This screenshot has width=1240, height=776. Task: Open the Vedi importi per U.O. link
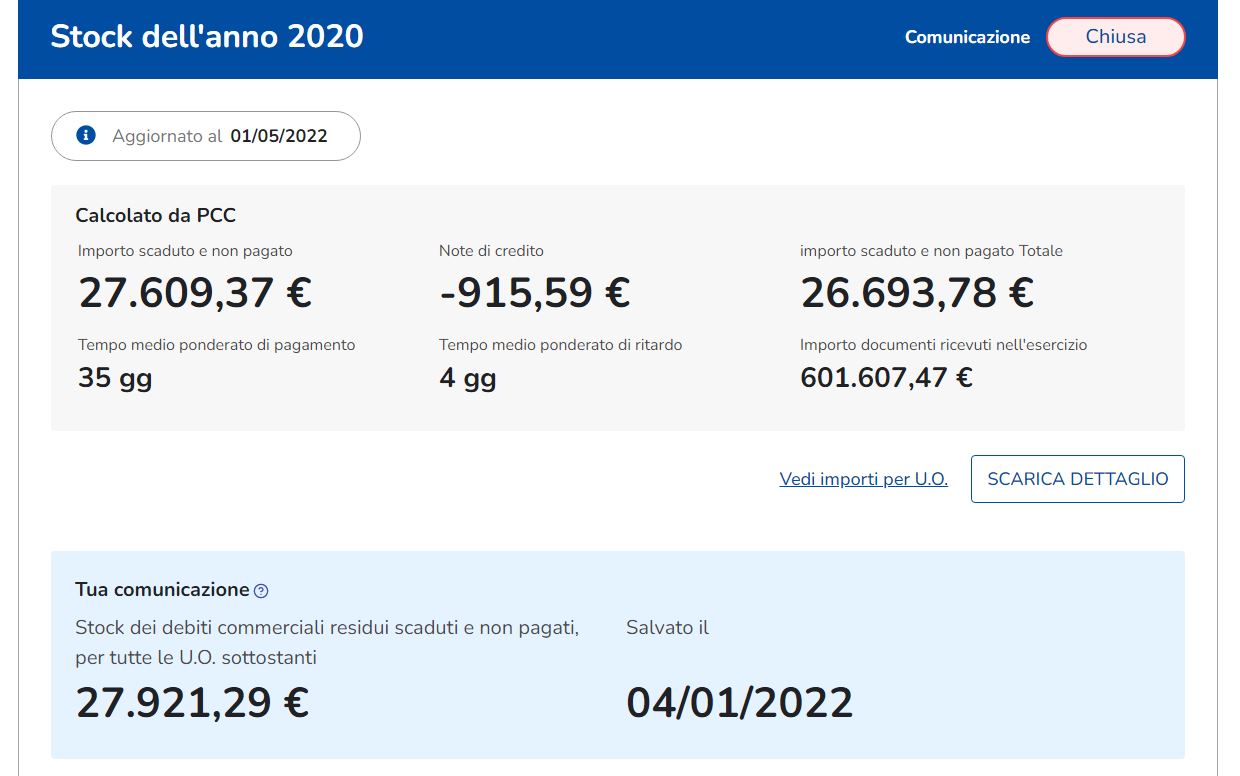tap(863, 479)
